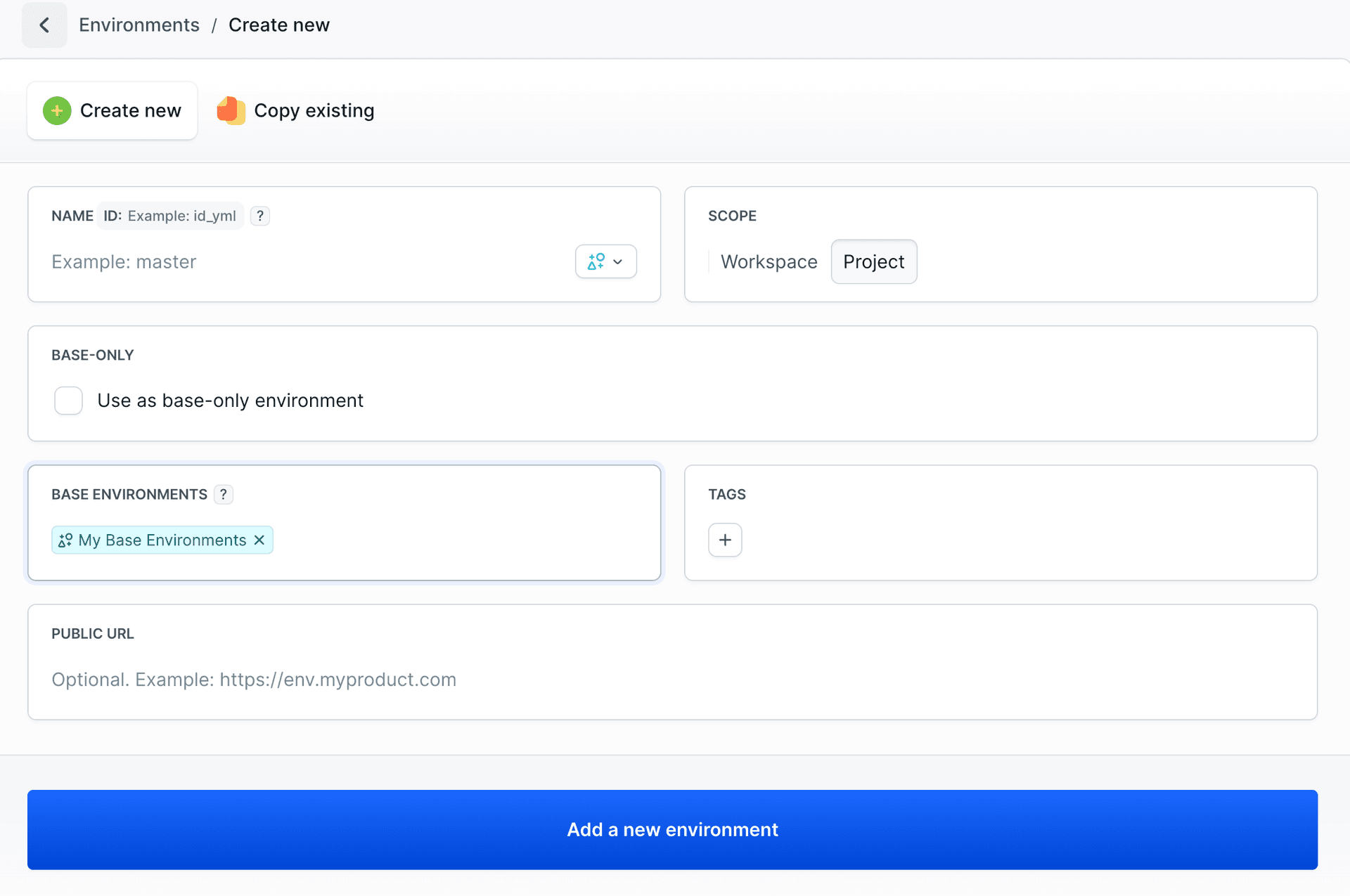Remove the My Base Environments tag
Viewport: 1350px width, 896px height.
coord(259,540)
